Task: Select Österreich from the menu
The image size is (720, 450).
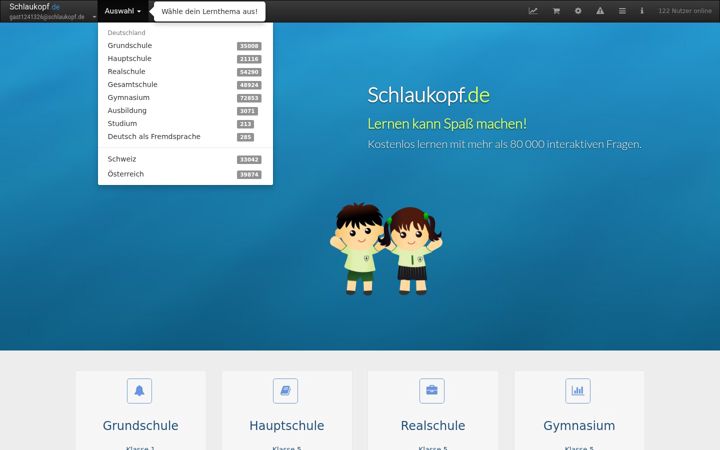Action: [185, 174]
